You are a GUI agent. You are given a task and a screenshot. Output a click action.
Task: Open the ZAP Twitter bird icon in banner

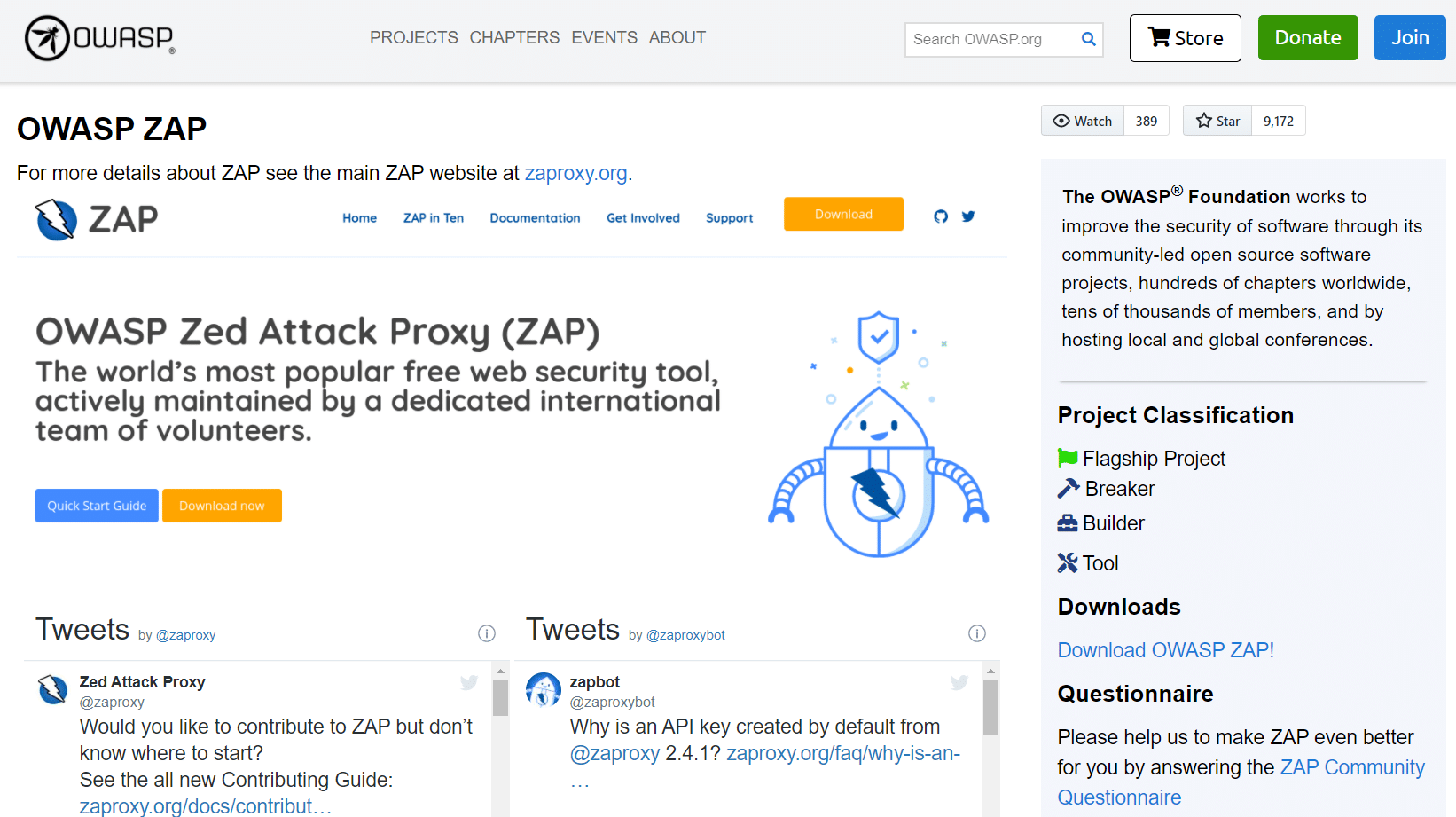click(968, 216)
